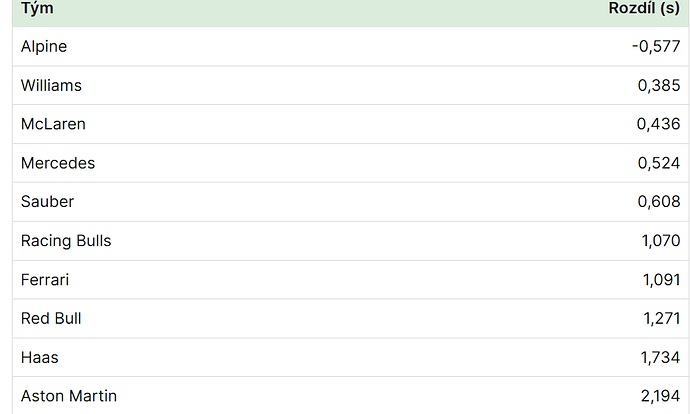Click the 0,385 value for Williams
690x414 pixels.
click(659, 85)
